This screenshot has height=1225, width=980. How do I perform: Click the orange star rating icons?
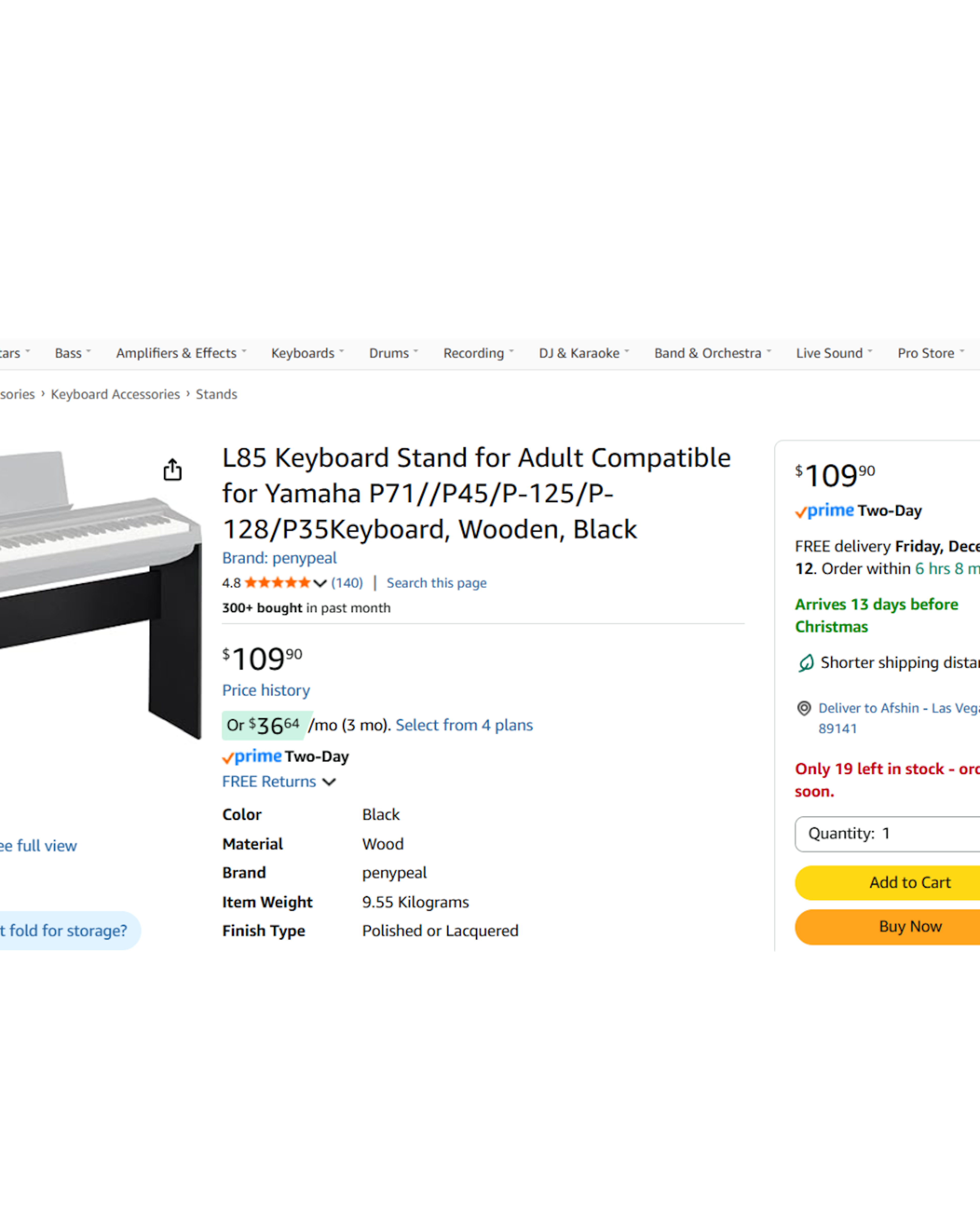pyautogui.click(x=277, y=582)
